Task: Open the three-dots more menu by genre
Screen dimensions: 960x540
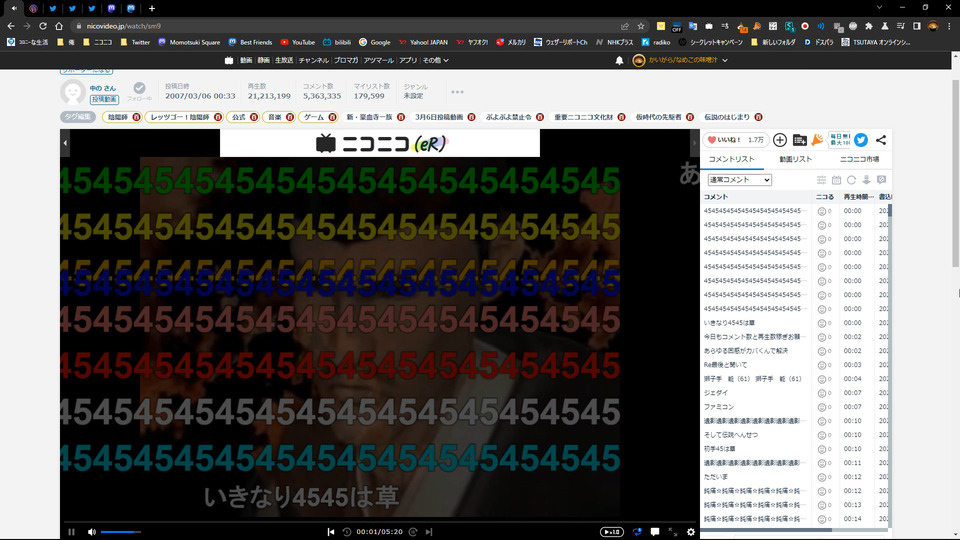Action: click(457, 92)
